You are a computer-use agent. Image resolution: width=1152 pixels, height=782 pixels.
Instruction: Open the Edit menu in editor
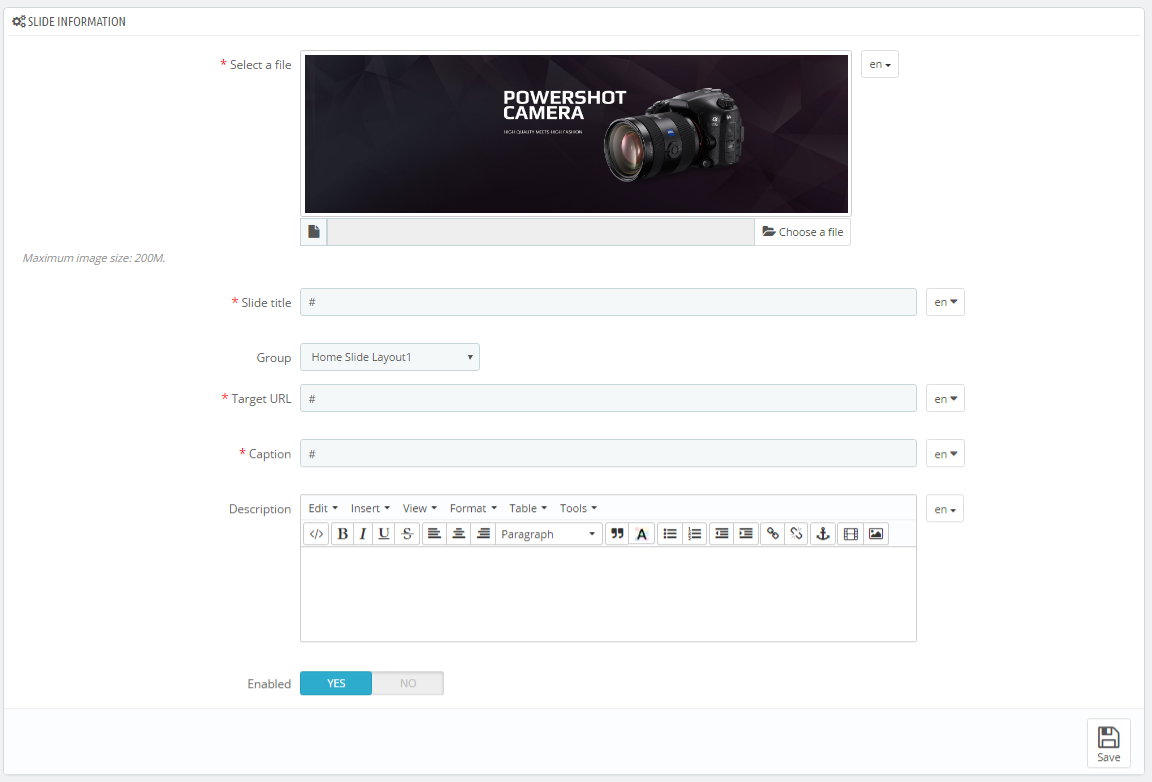click(x=323, y=508)
